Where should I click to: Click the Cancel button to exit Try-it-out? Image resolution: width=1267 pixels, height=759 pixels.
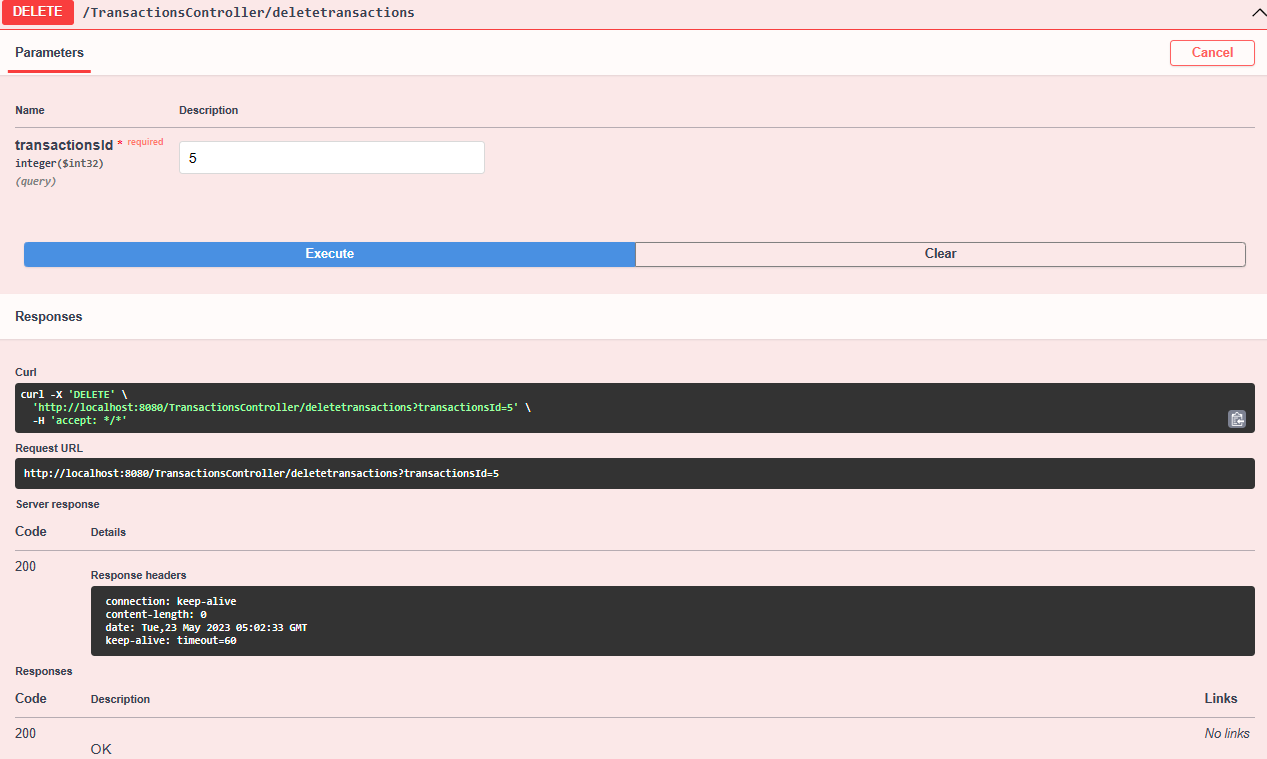[x=1212, y=52]
